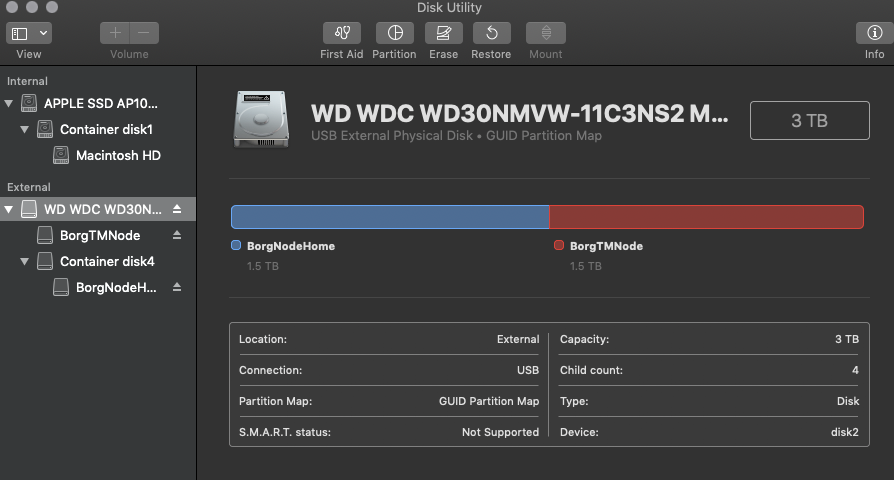
Task: Run First Aid on the disk
Action: 342,33
